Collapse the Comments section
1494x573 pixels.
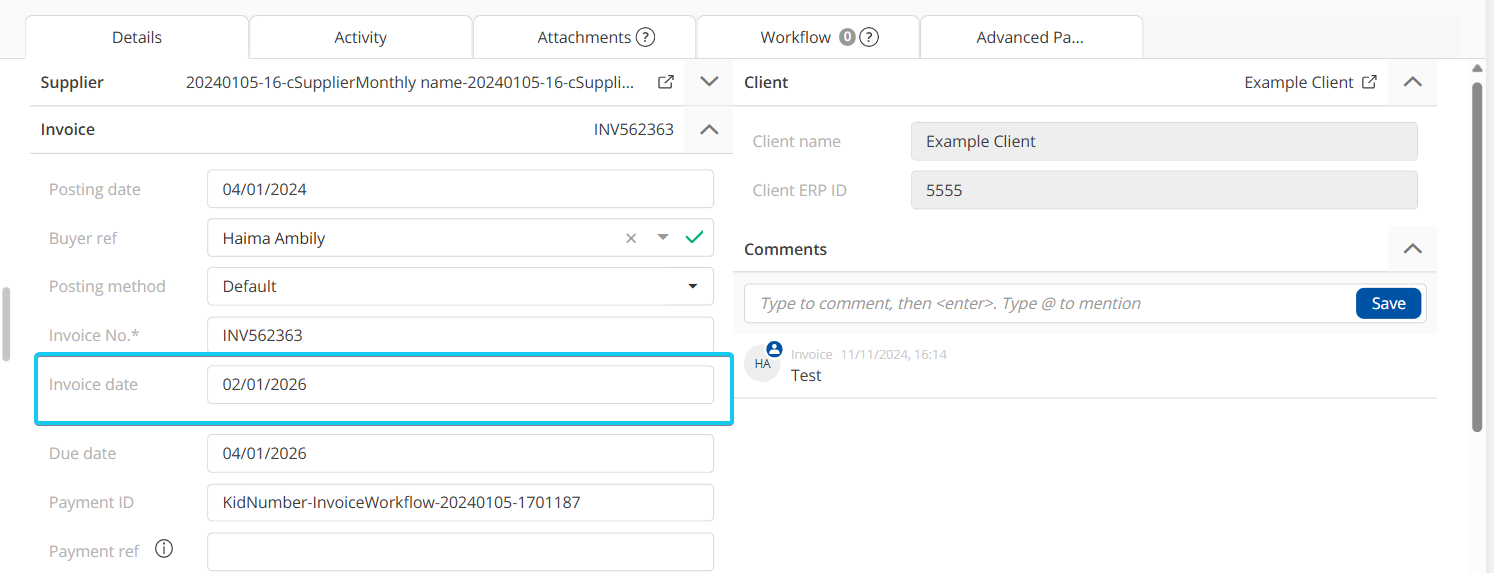(x=1412, y=249)
